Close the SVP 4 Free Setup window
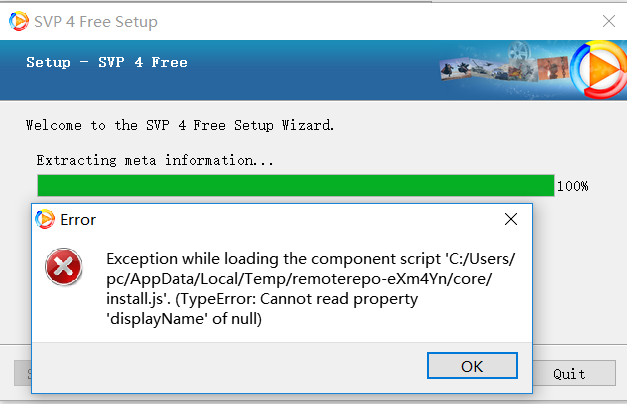 607,21
